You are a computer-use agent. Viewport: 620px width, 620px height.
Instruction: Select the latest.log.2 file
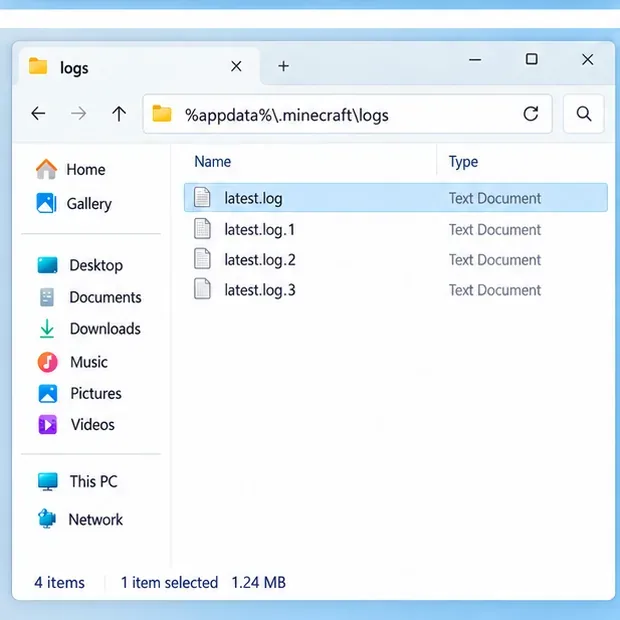pyautogui.click(x=396, y=260)
